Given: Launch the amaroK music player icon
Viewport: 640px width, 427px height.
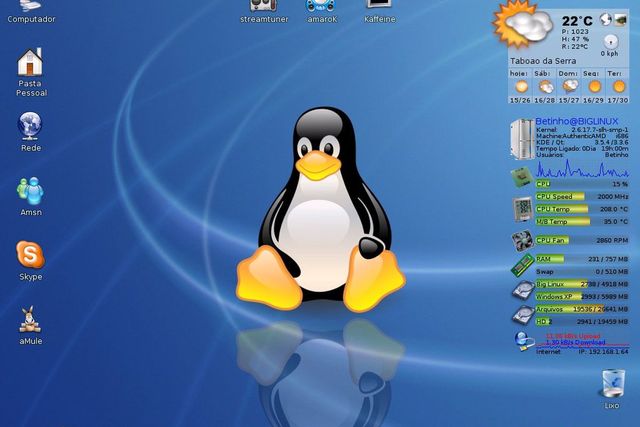Looking at the screenshot, I should (x=322, y=12).
